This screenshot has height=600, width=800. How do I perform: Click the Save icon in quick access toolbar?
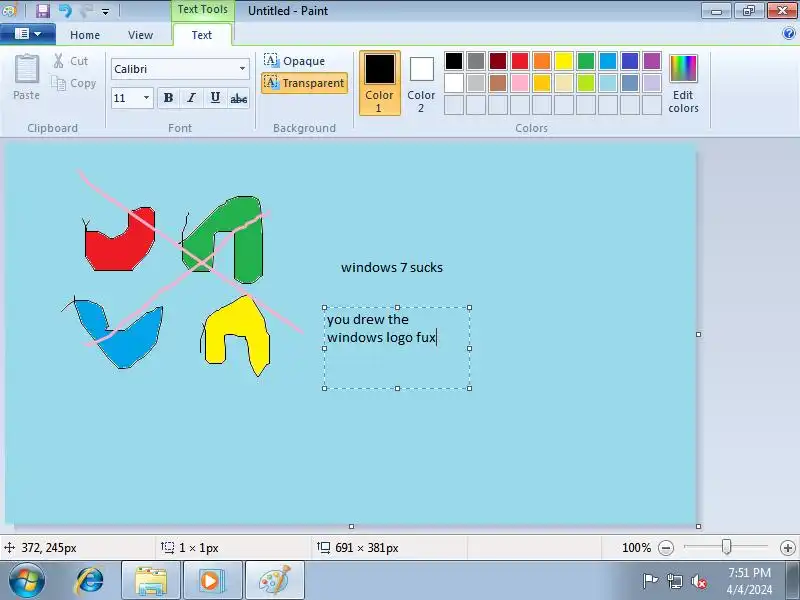[43, 10]
